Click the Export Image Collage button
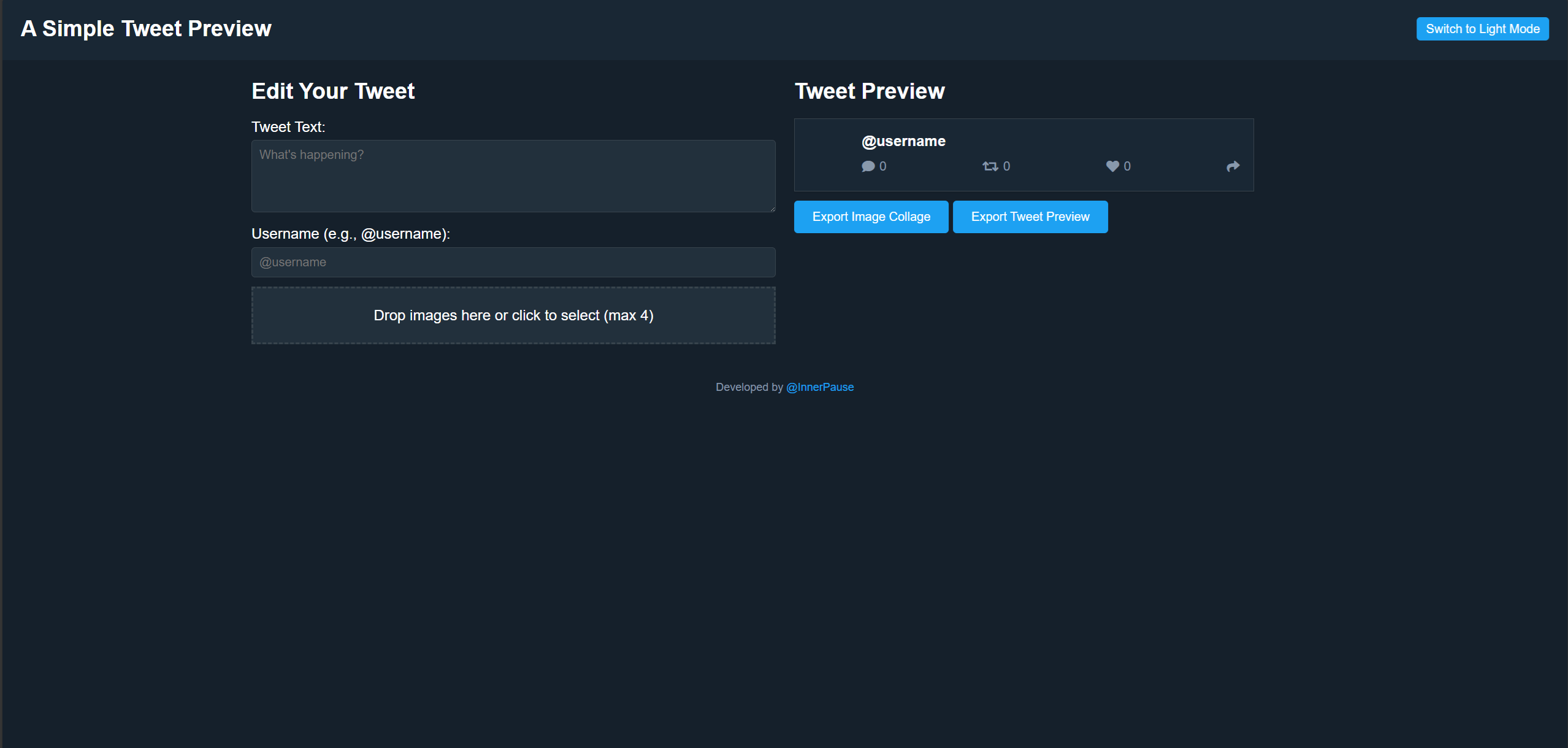The height and width of the screenshot is (748, 1568). [871, 217]
